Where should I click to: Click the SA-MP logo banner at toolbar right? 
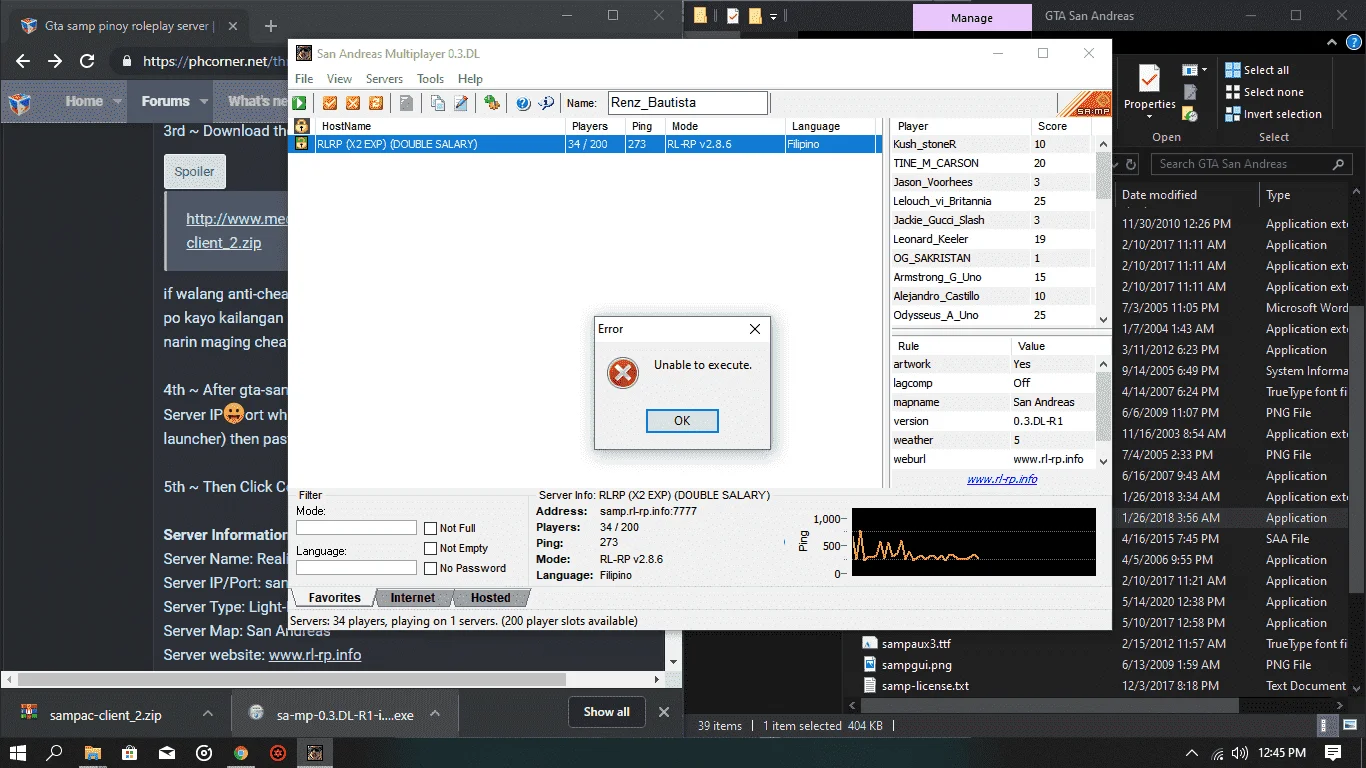coord(1084,104)
